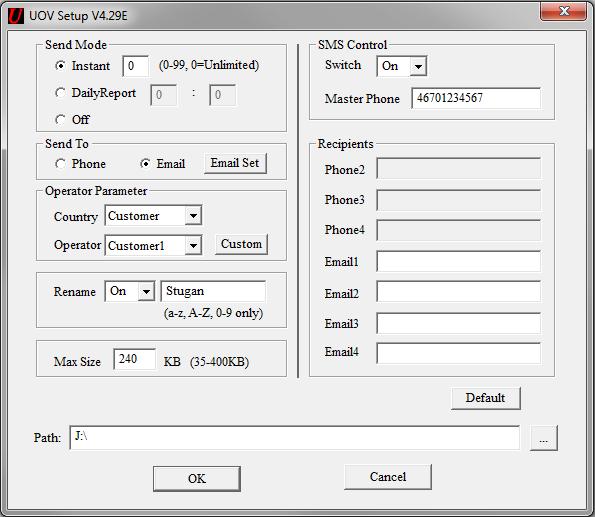Open the Country dropdown list

pyautogui.click(x=193, y=216)
